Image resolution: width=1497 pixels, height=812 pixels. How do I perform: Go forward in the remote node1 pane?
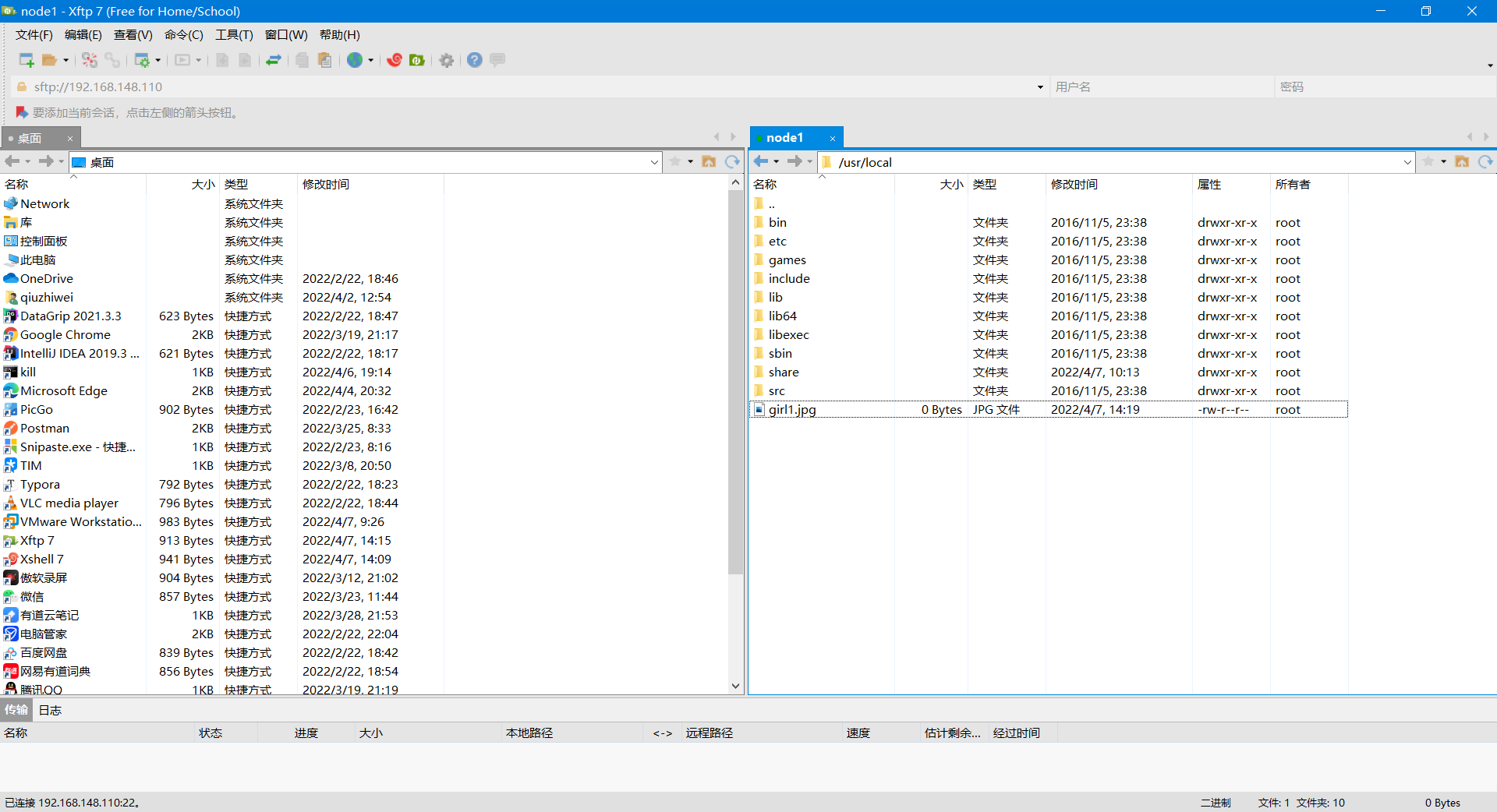point(795,161)
